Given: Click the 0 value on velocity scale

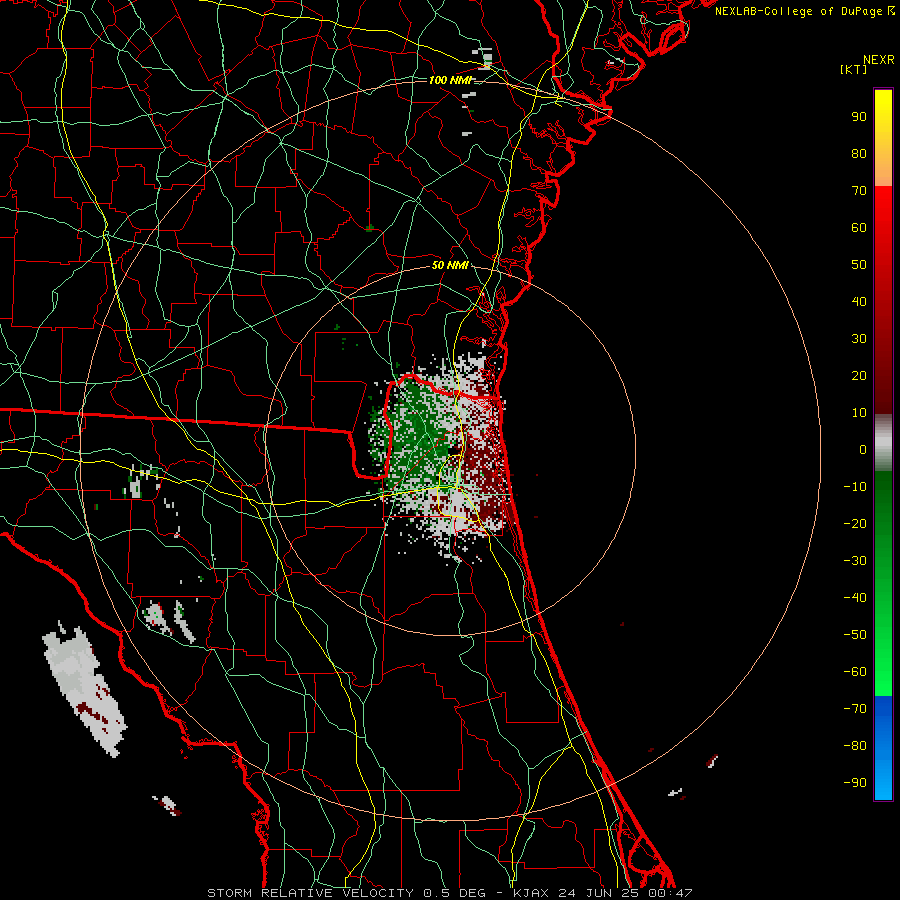Looking at the screenshot, I should pyautogui.click(x=863, y=450).
